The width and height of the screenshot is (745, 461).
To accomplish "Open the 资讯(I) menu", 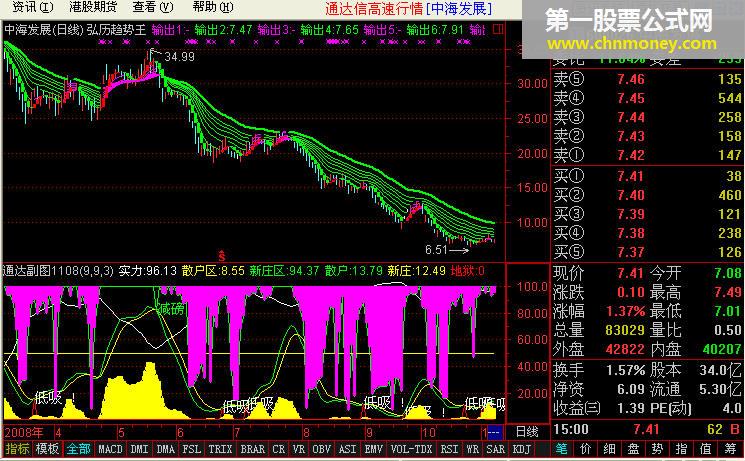I will click(x=32, y=7).
